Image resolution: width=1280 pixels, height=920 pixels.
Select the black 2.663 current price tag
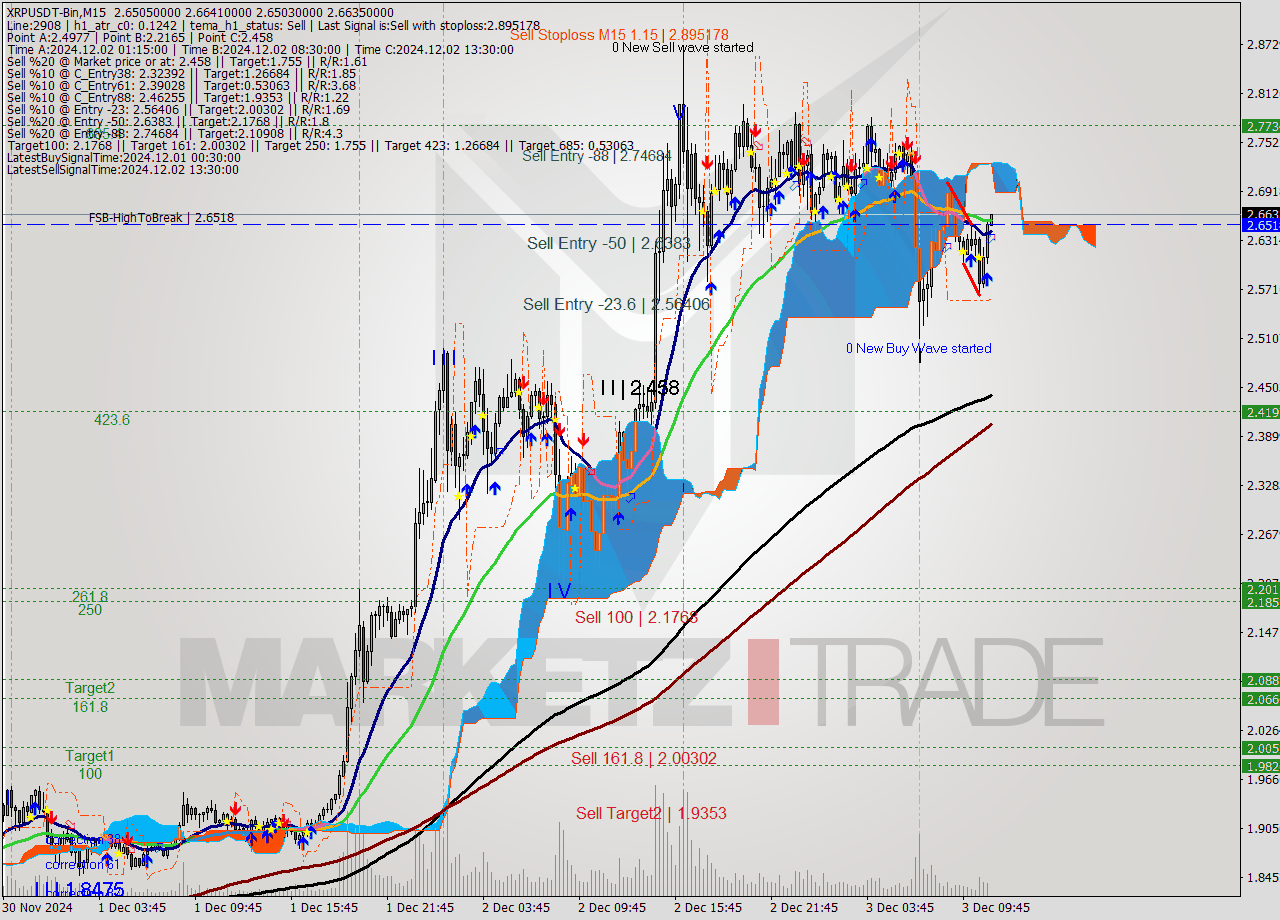point(1260,213)
